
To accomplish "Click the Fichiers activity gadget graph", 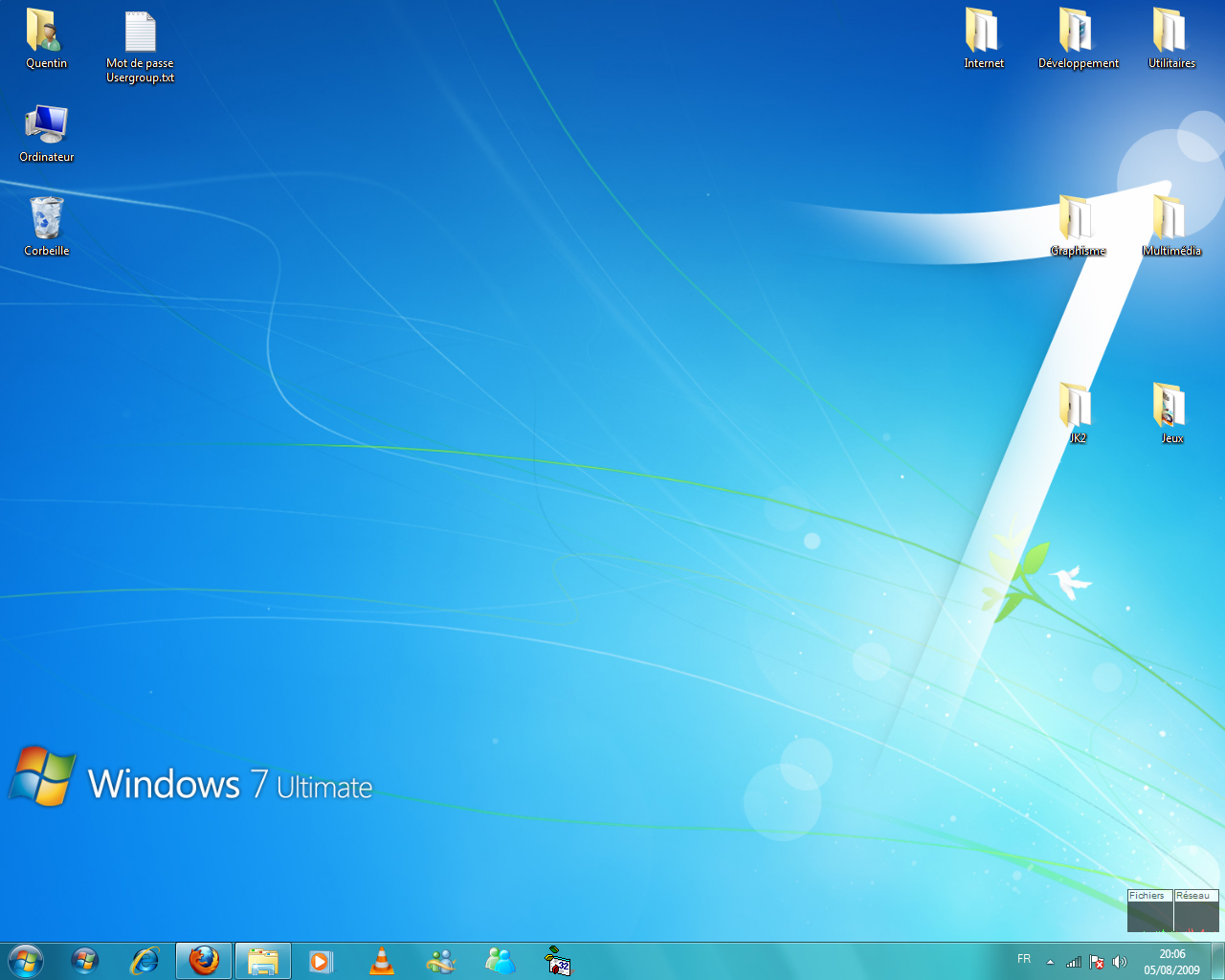I will point(1149,911).
